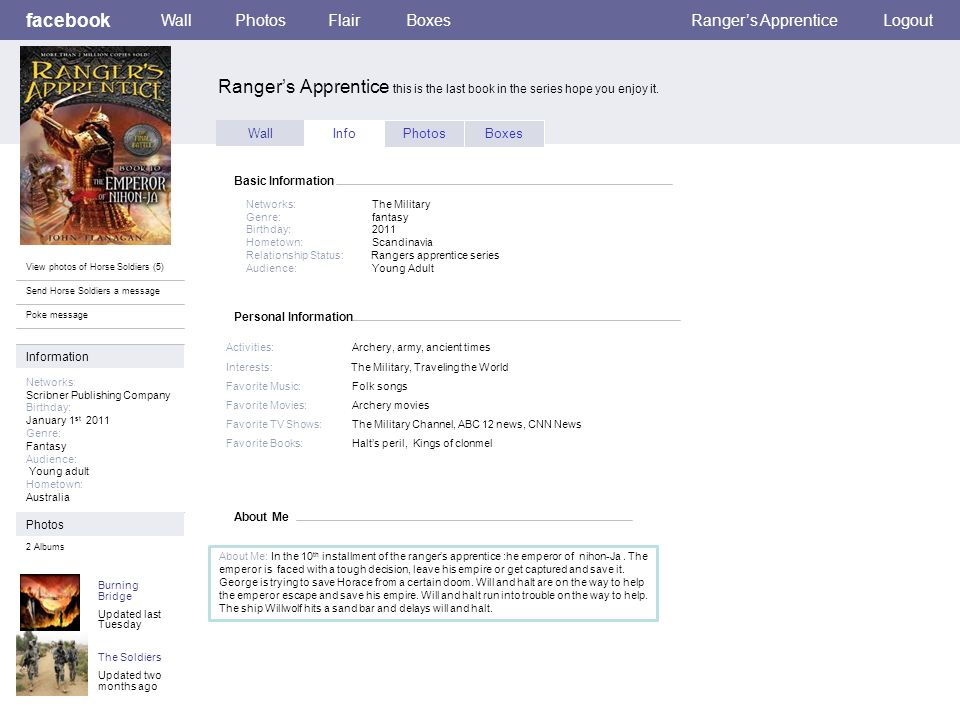Click the favorite TV shows value with CNN News
The height and width of the screenshot is (720, 960).
pos(467,424)
